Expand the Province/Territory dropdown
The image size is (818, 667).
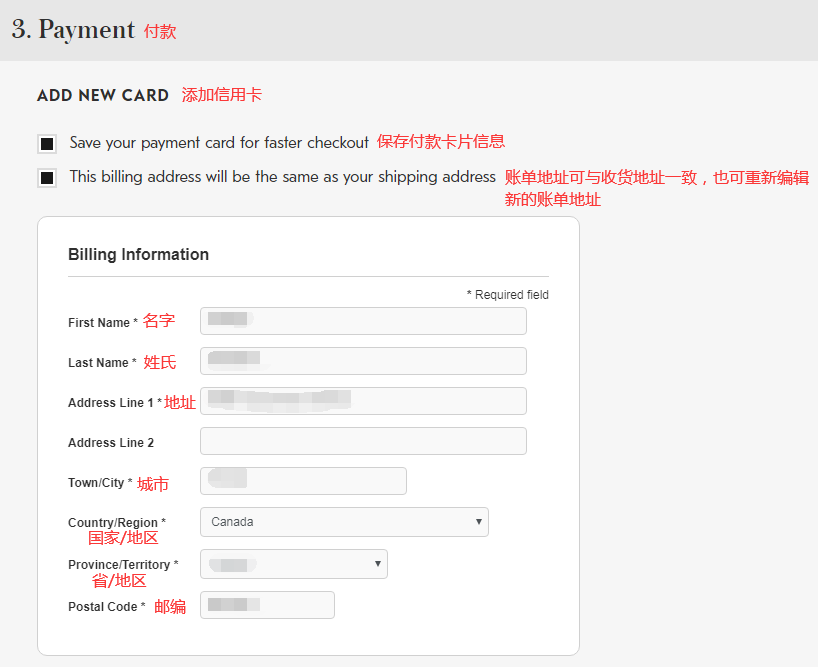point(293,564)
